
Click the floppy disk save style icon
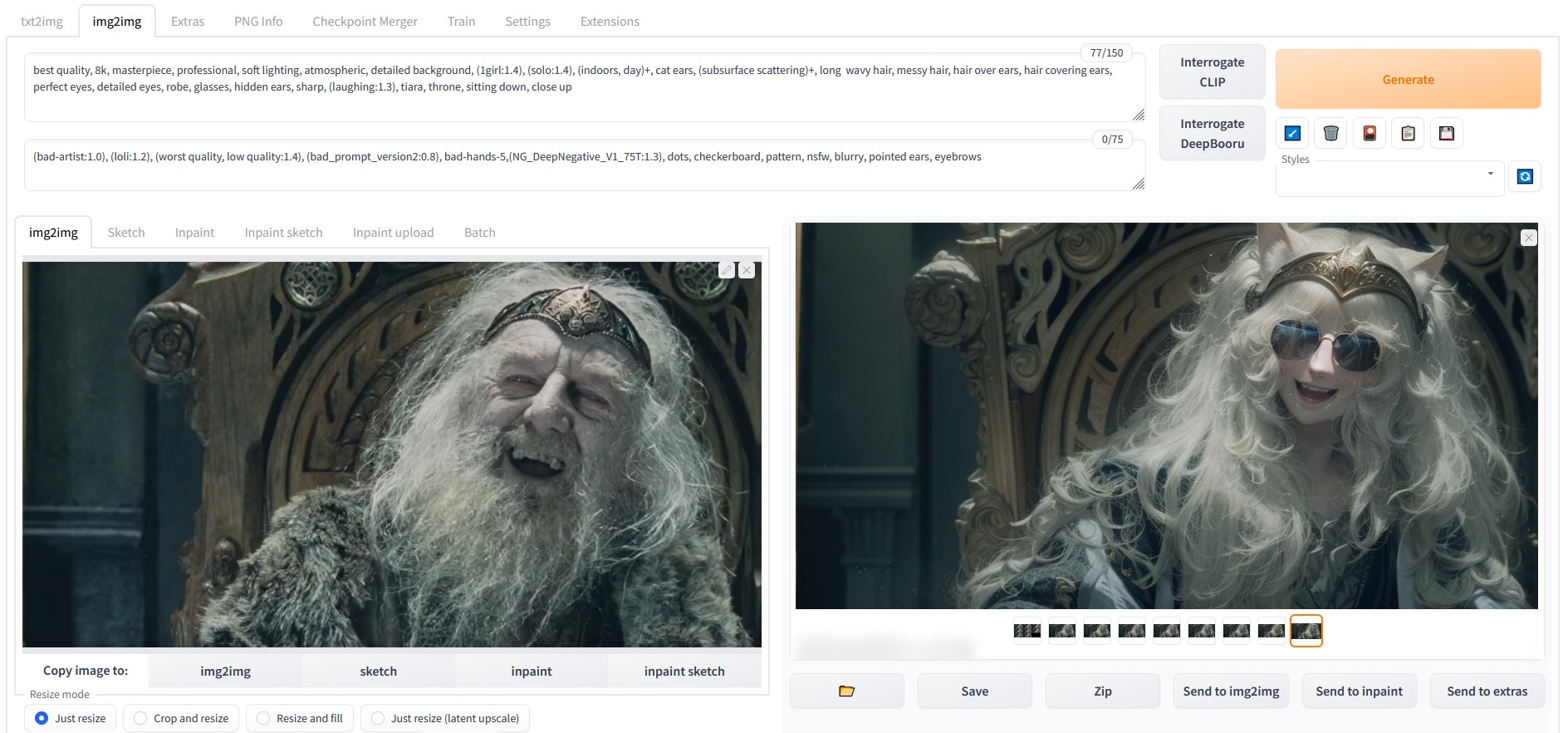(x=1447, y=133)
